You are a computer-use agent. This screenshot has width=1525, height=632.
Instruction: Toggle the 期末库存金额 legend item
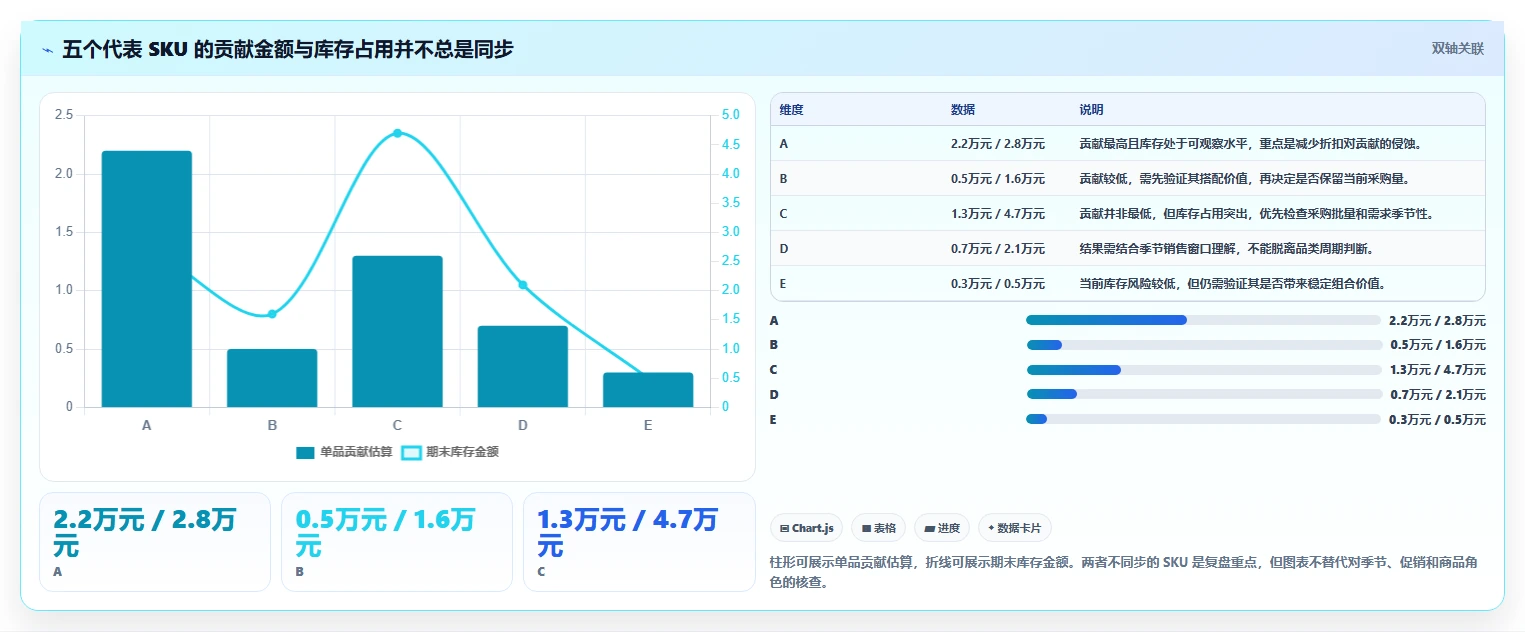pyautogui.click(x=449, y=452)
